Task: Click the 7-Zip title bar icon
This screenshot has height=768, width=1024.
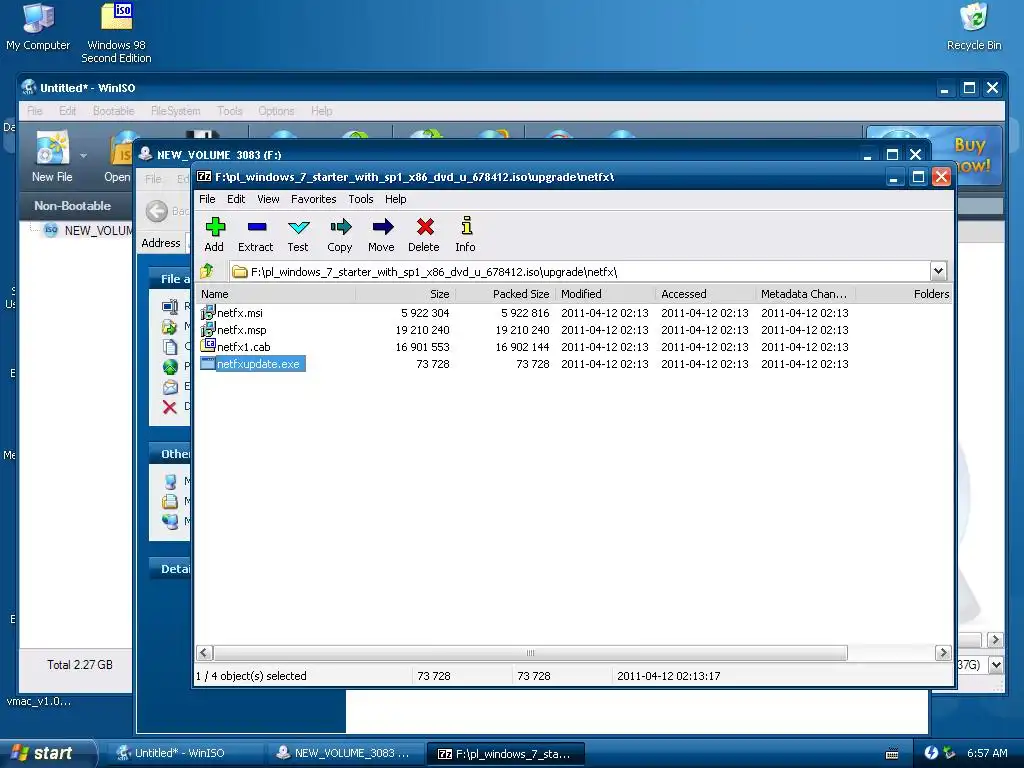Action: click(x=204, y=176)
